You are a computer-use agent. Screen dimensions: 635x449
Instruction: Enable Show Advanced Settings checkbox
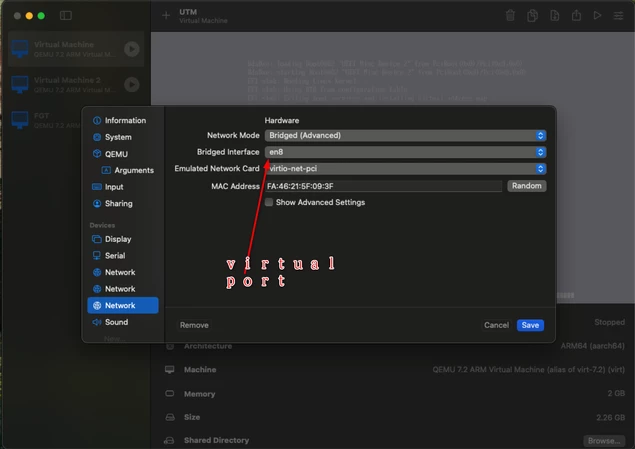tap(268, 202)
